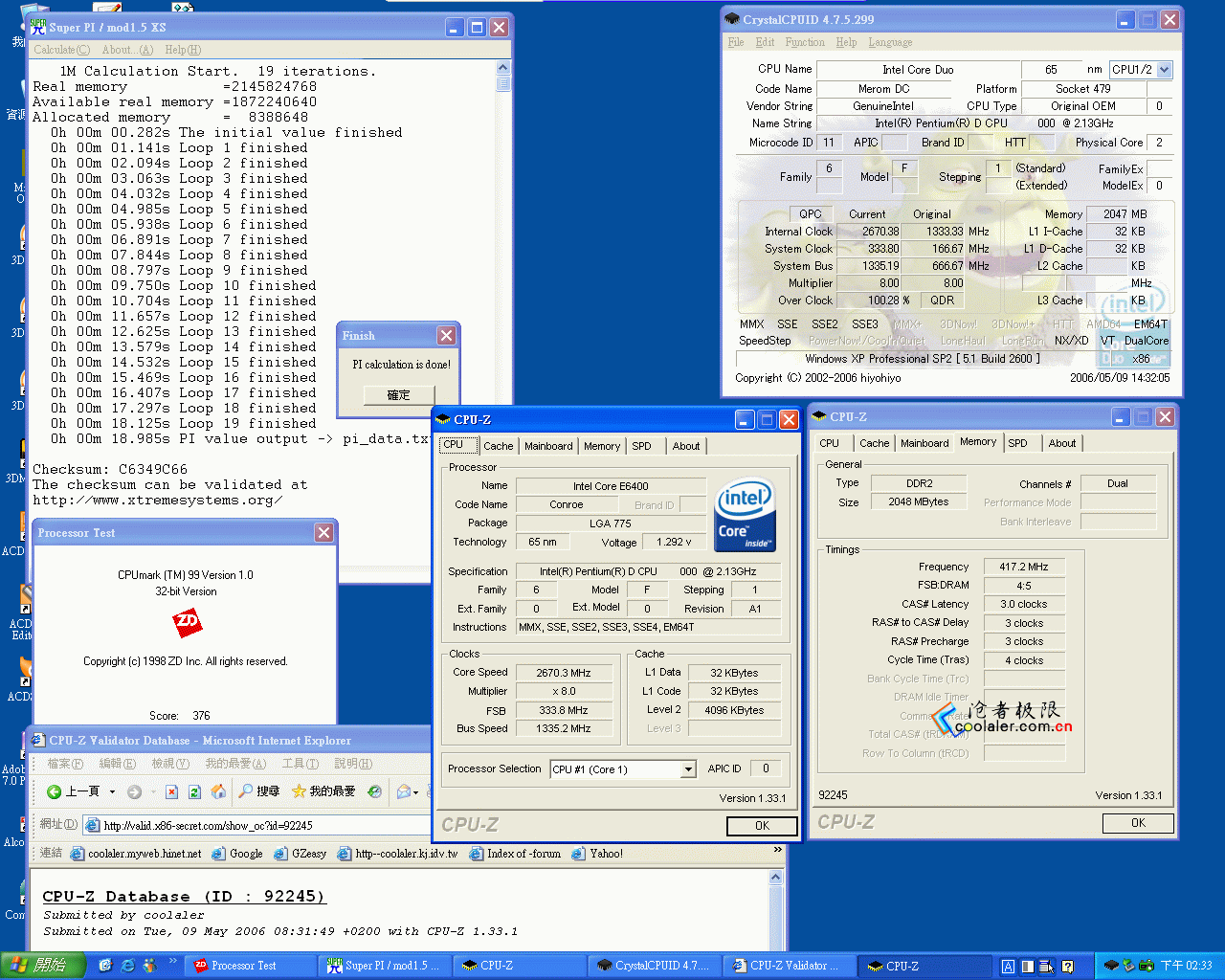Click safely remove hardware tray icon
Image resolution: width=1225 pixels, height=980 pixels.
[x=1128, y=966]
